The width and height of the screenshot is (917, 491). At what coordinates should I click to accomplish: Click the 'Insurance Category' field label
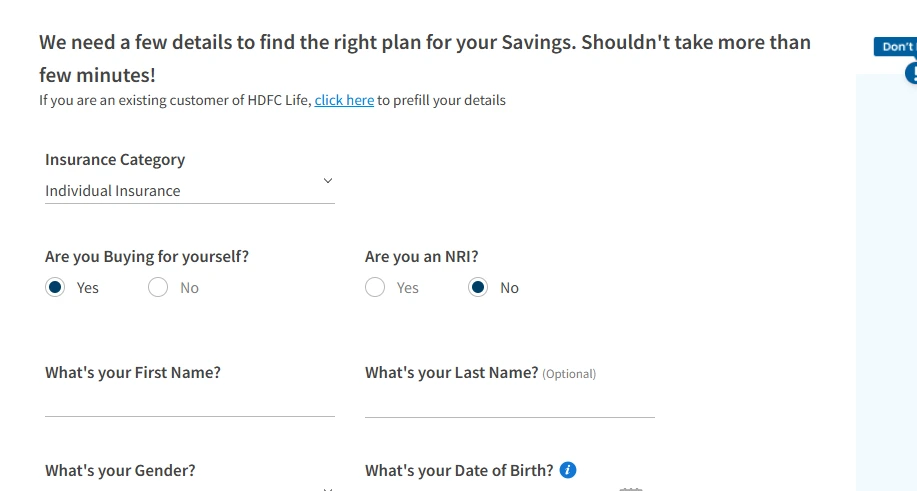[115, 160]
